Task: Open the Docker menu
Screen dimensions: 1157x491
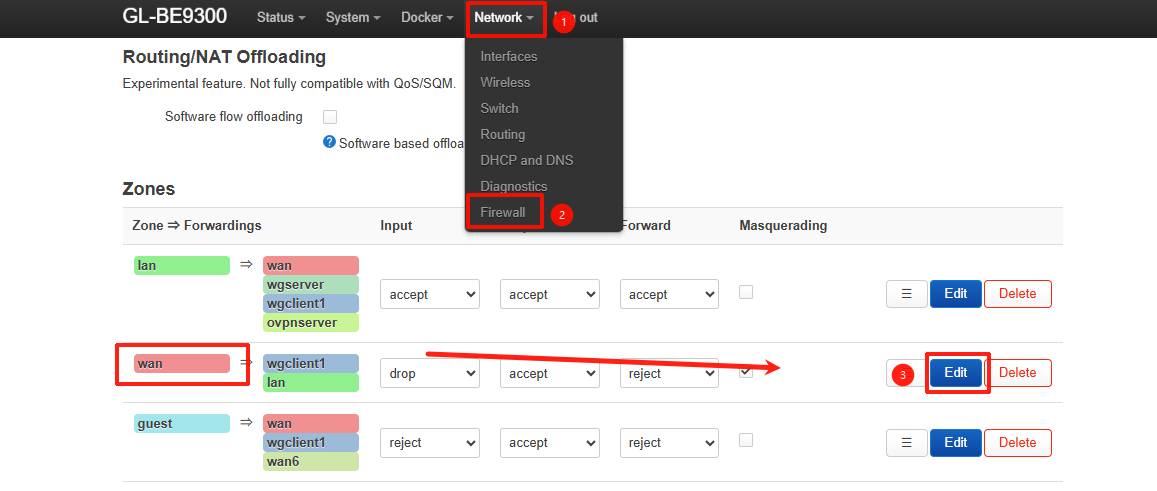Action: (427, 18)
